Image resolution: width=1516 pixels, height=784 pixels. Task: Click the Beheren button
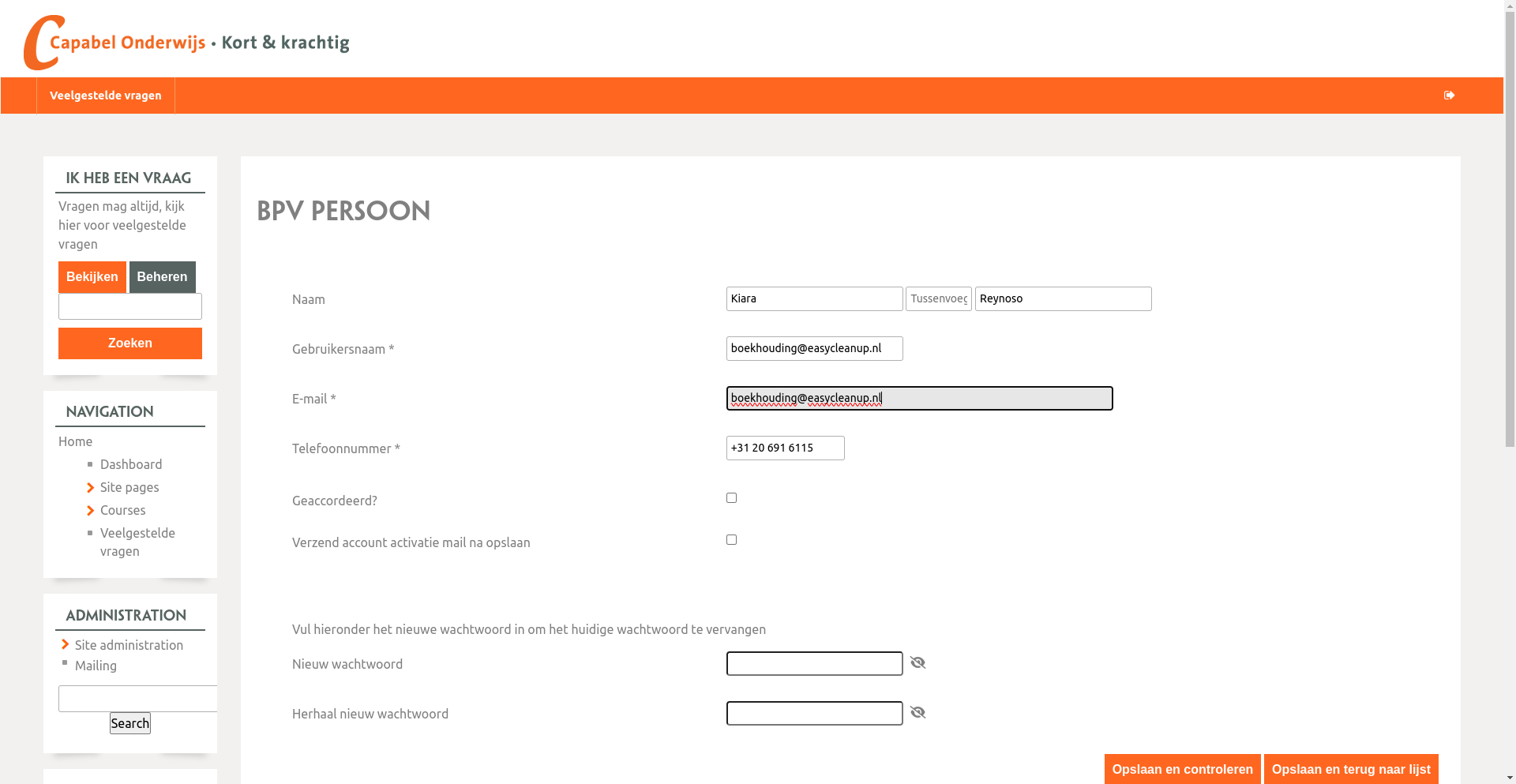coord(162,277)
